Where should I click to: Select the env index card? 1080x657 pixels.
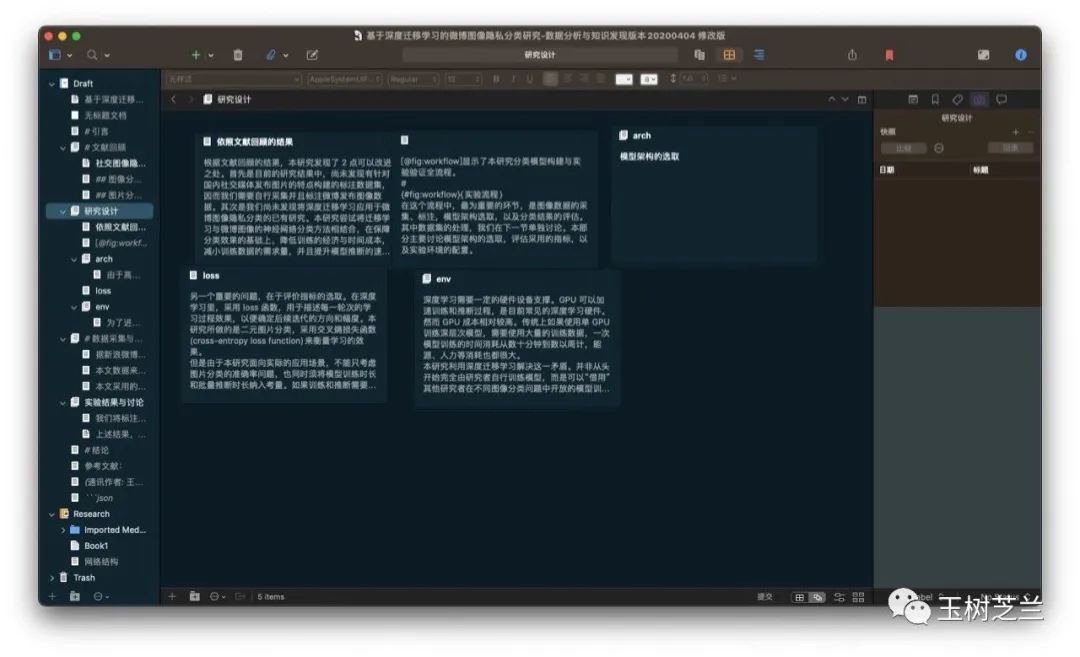tap(517, 337)
